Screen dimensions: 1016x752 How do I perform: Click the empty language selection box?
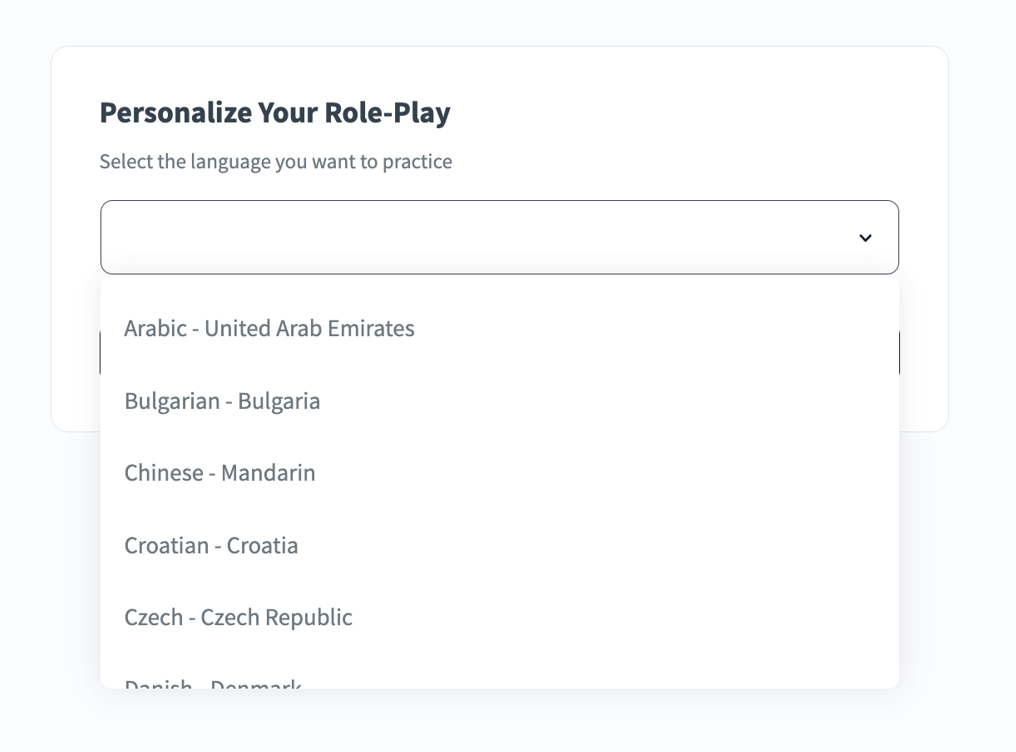pyautogui.click(x=480, y=238)
